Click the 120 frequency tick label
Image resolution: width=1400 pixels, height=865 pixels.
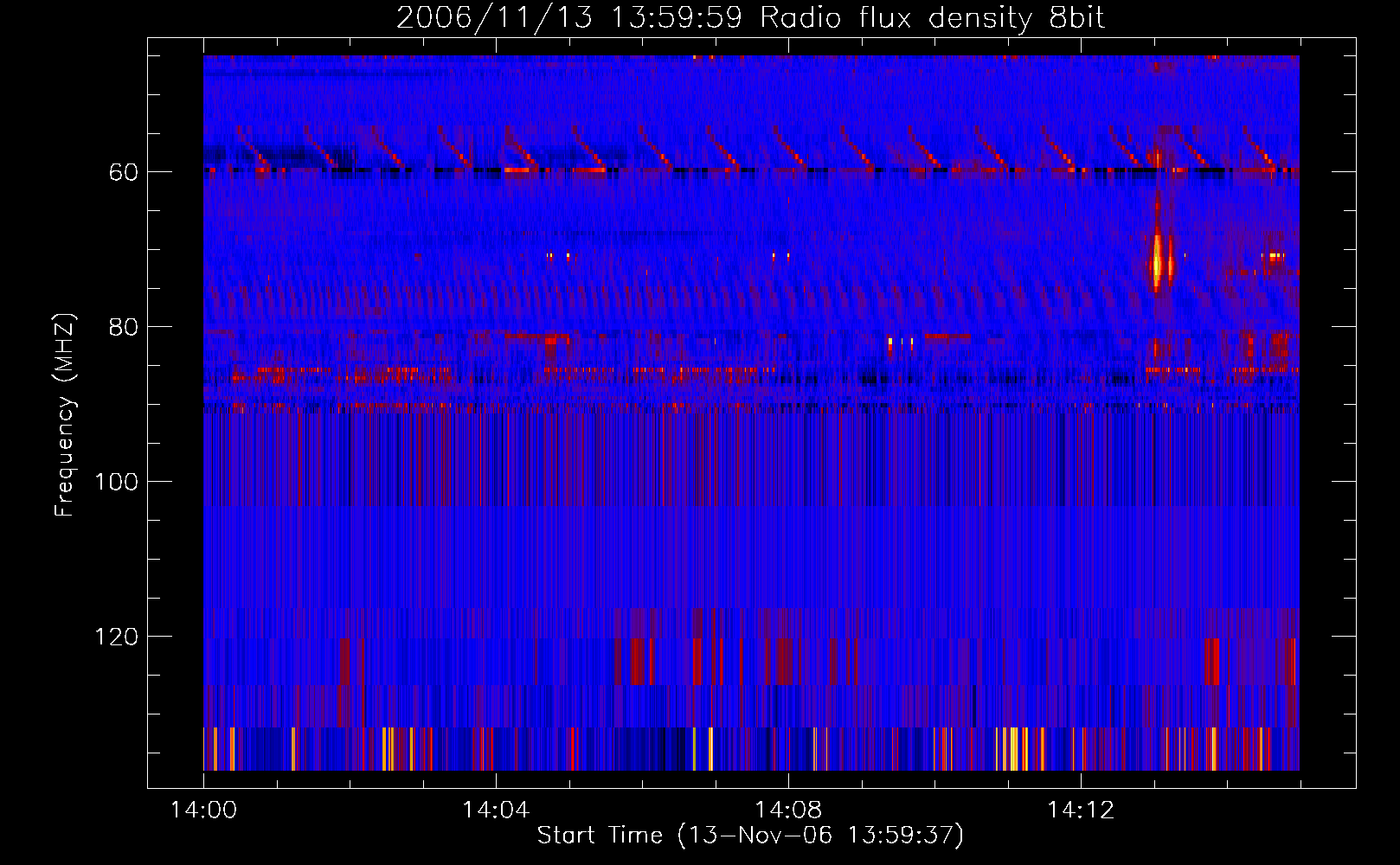point(117,637)
